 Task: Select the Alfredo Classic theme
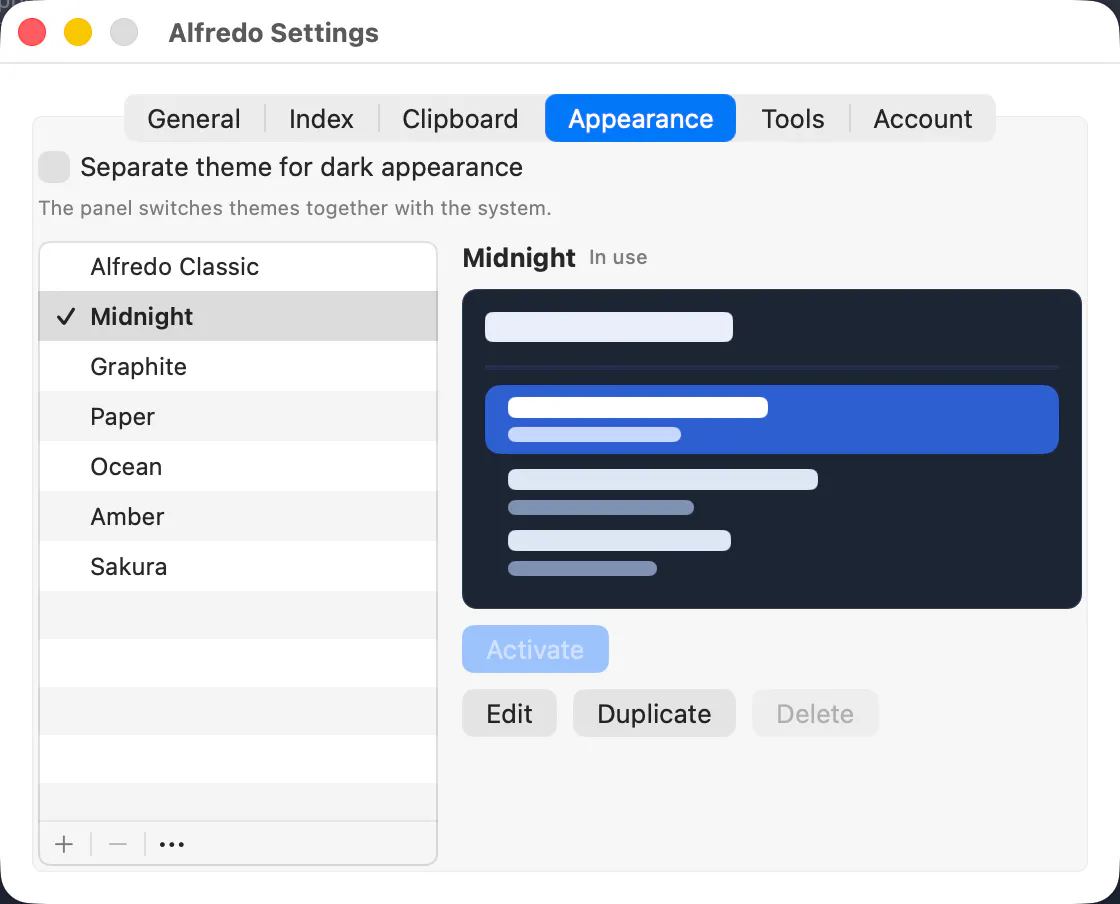(238, 266)
